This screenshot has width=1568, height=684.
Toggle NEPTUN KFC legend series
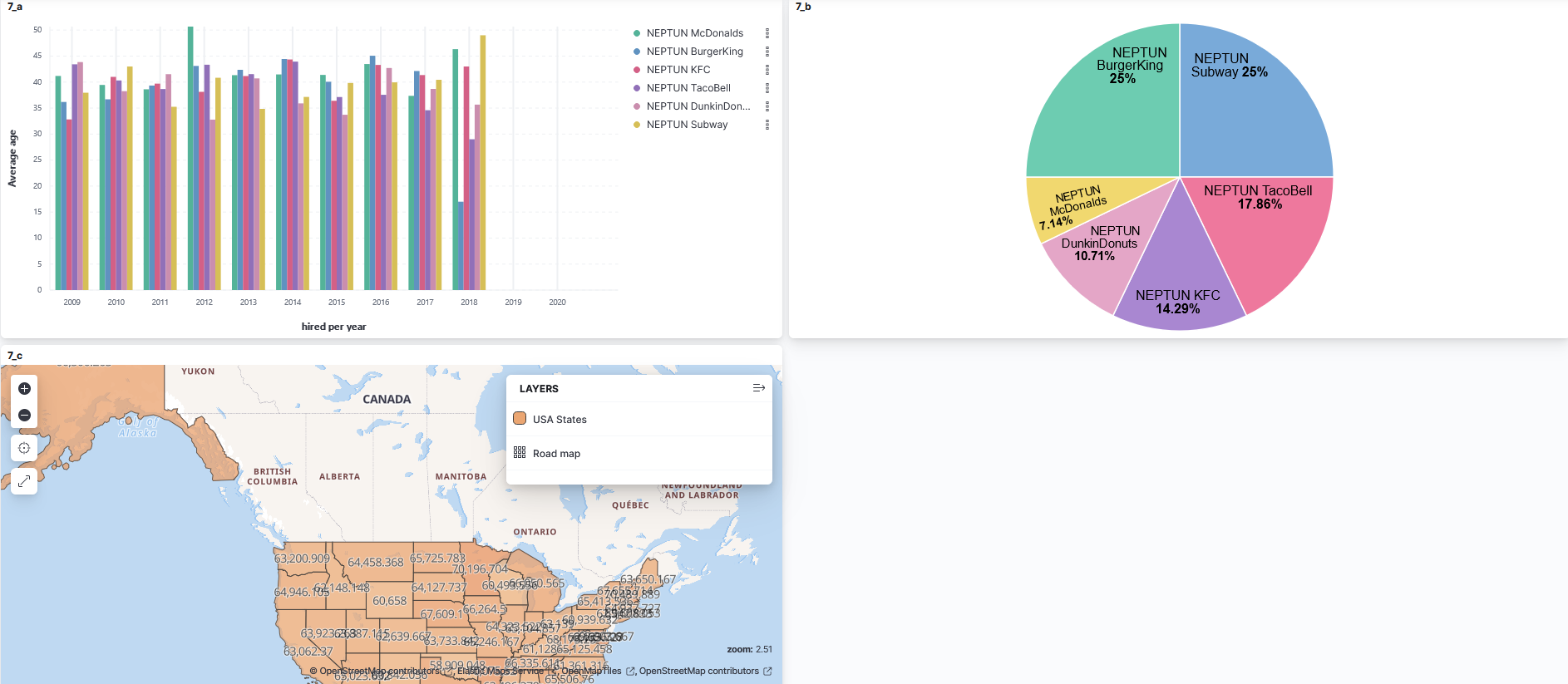click(678, 70)
